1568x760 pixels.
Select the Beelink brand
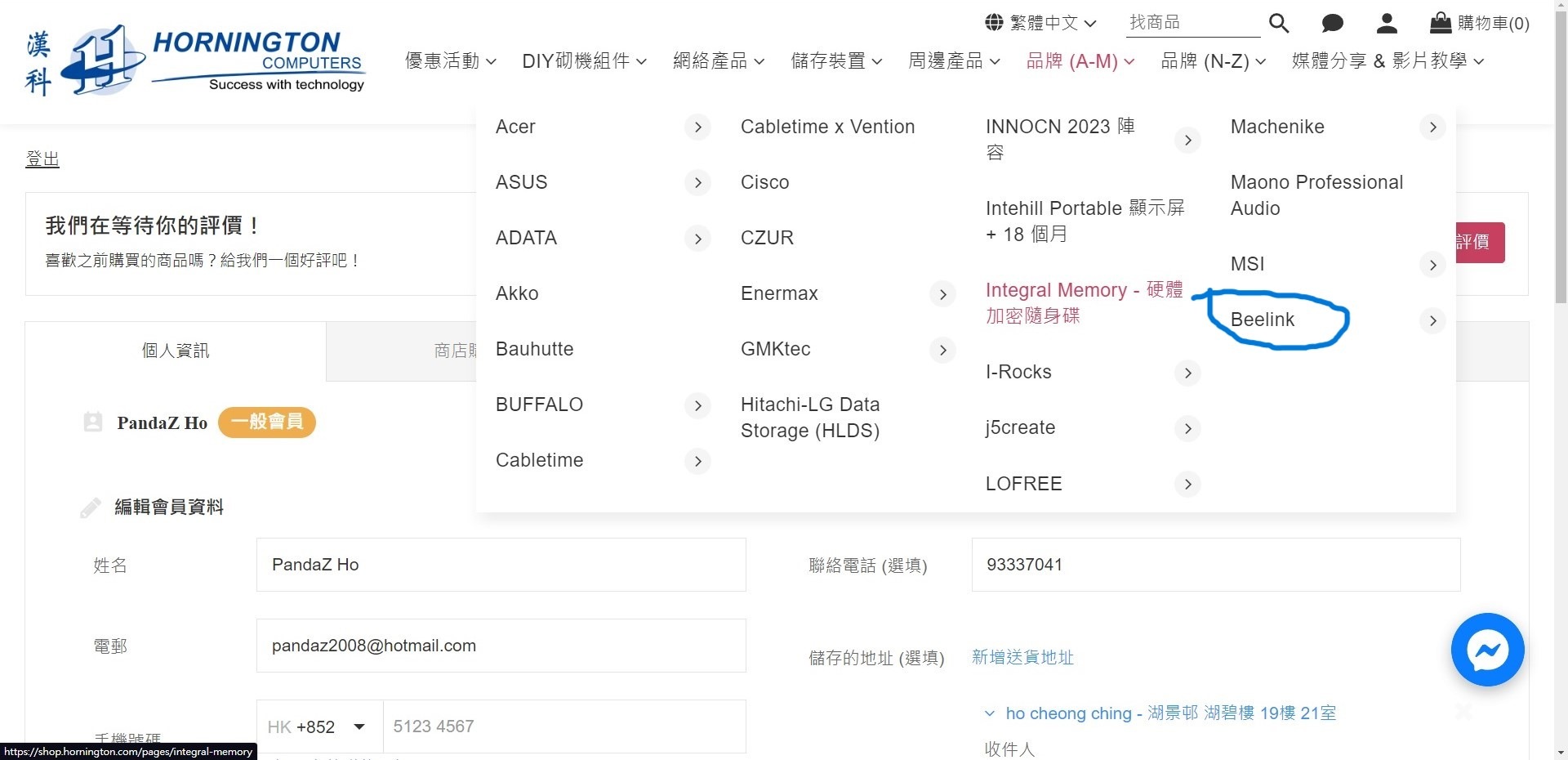point(1263,320)
